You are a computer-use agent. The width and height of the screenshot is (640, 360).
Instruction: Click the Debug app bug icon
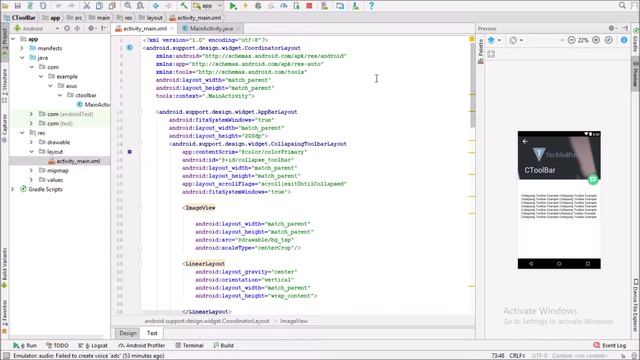coord(258,6)
